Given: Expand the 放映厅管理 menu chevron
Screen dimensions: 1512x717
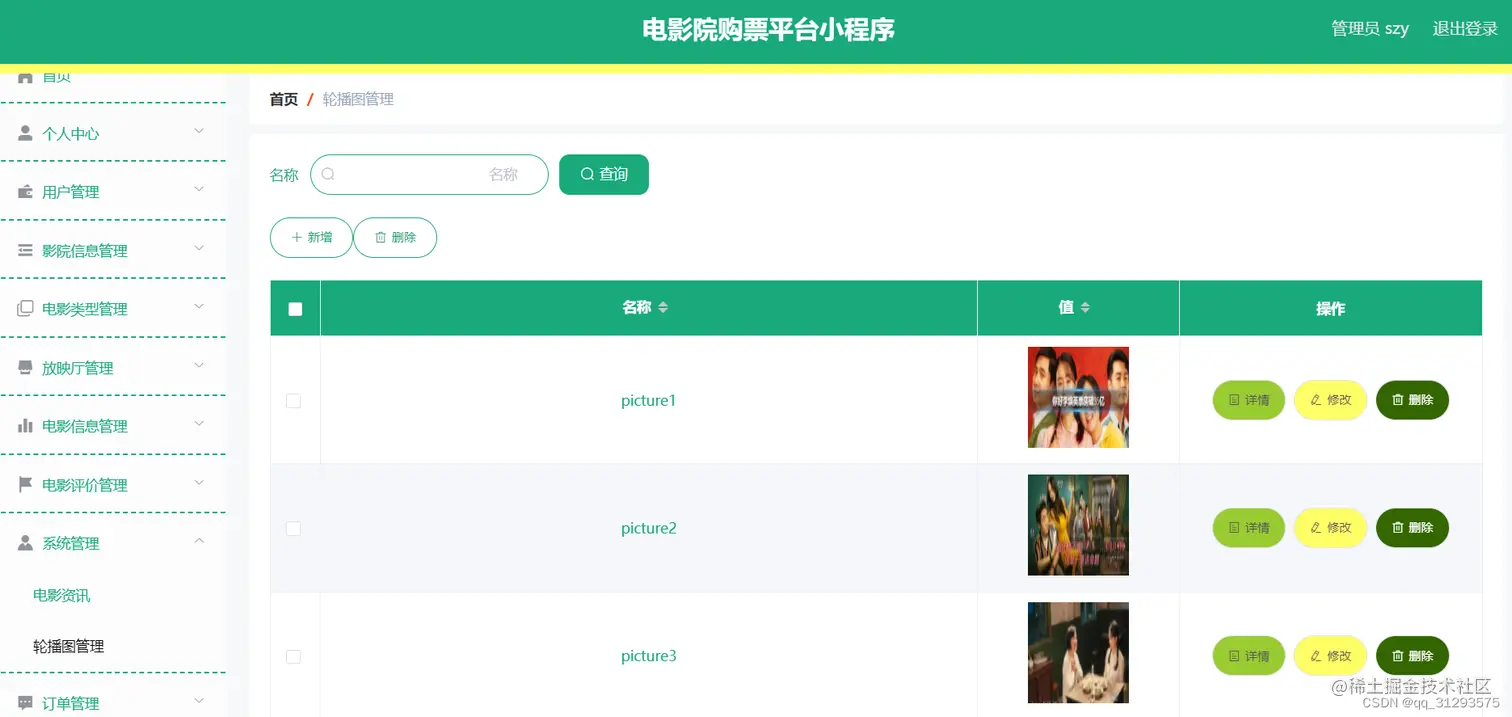Looking at the screenshot, I should coord(199,365).
